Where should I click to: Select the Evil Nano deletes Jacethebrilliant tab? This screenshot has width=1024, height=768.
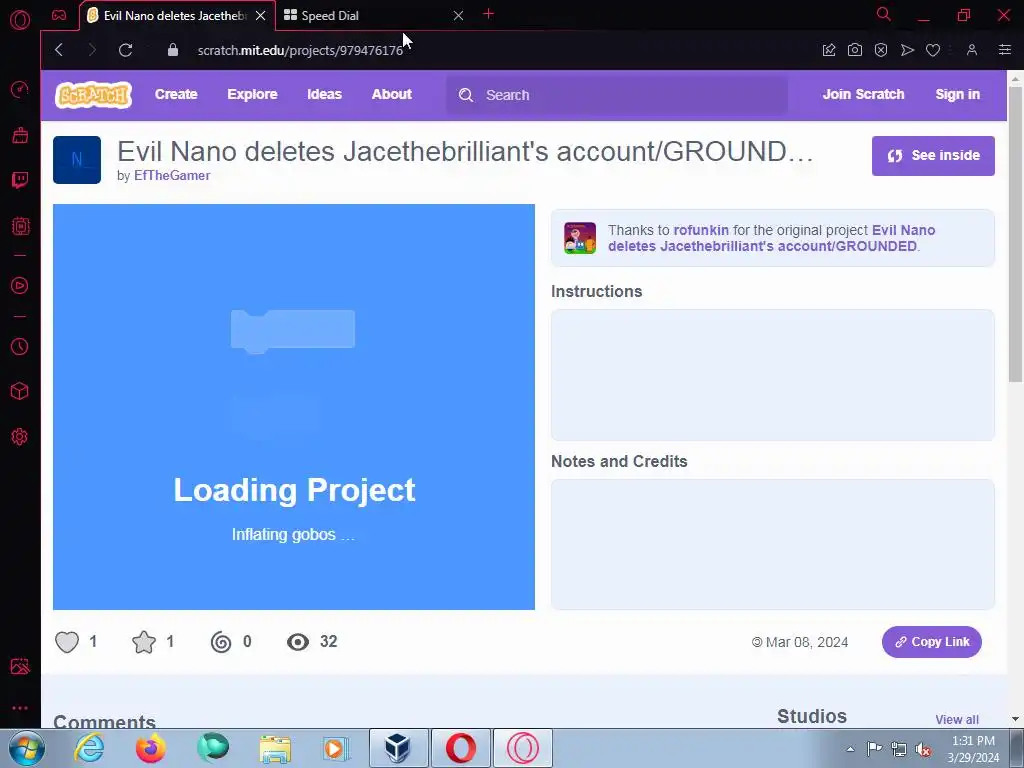tap(176, 16)
